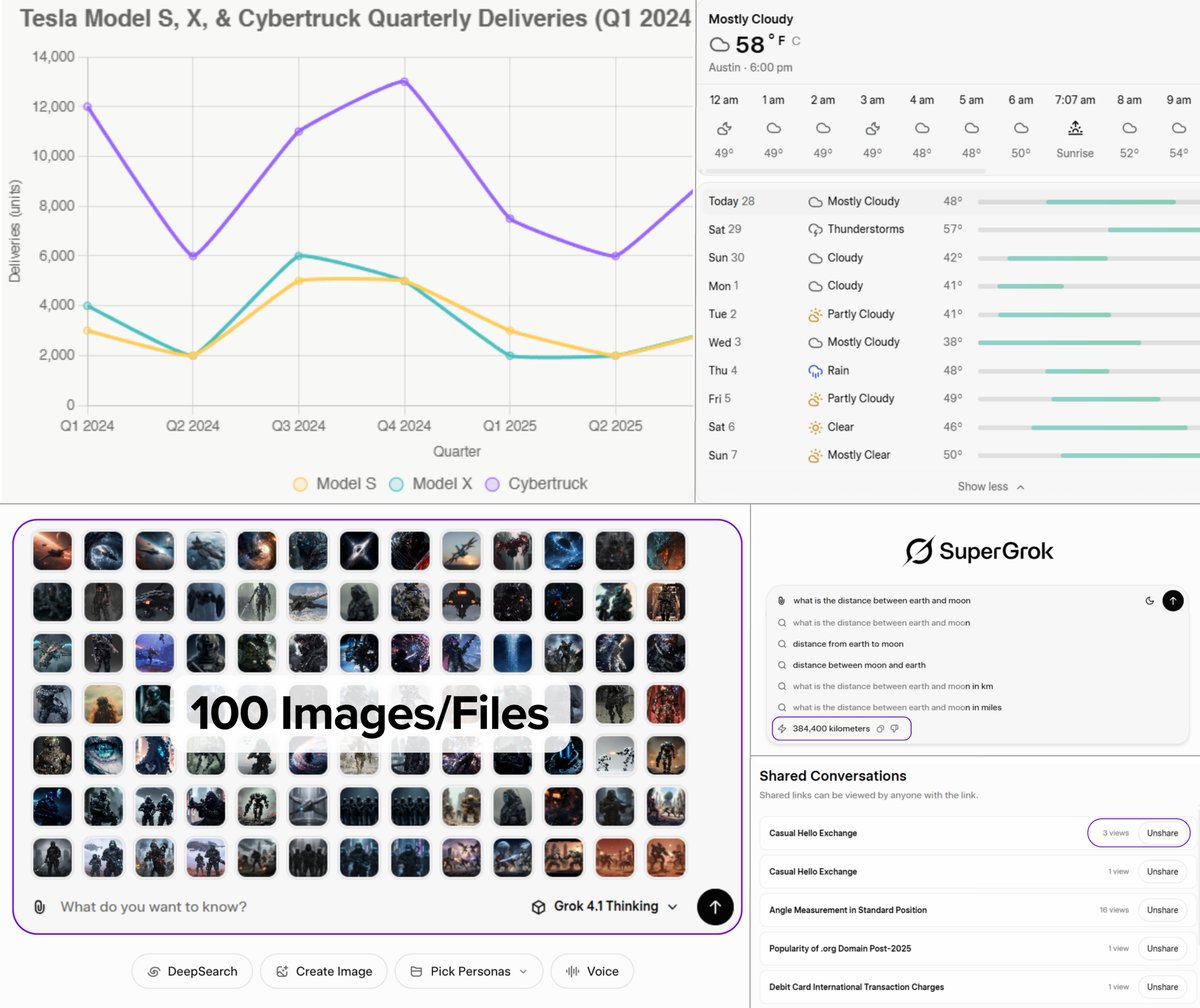Click the Thunderstorms weather icon for Sat 29

tap(815, 229)
